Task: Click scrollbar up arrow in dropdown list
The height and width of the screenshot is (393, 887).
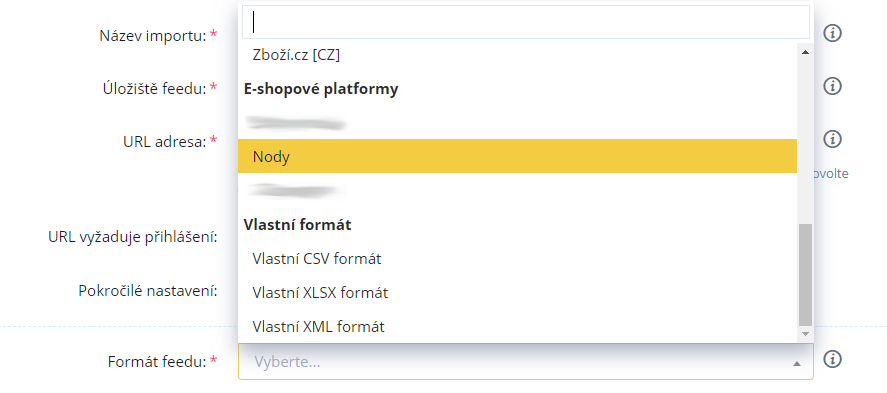Action: pyautogui.click(x=805, y=51)
